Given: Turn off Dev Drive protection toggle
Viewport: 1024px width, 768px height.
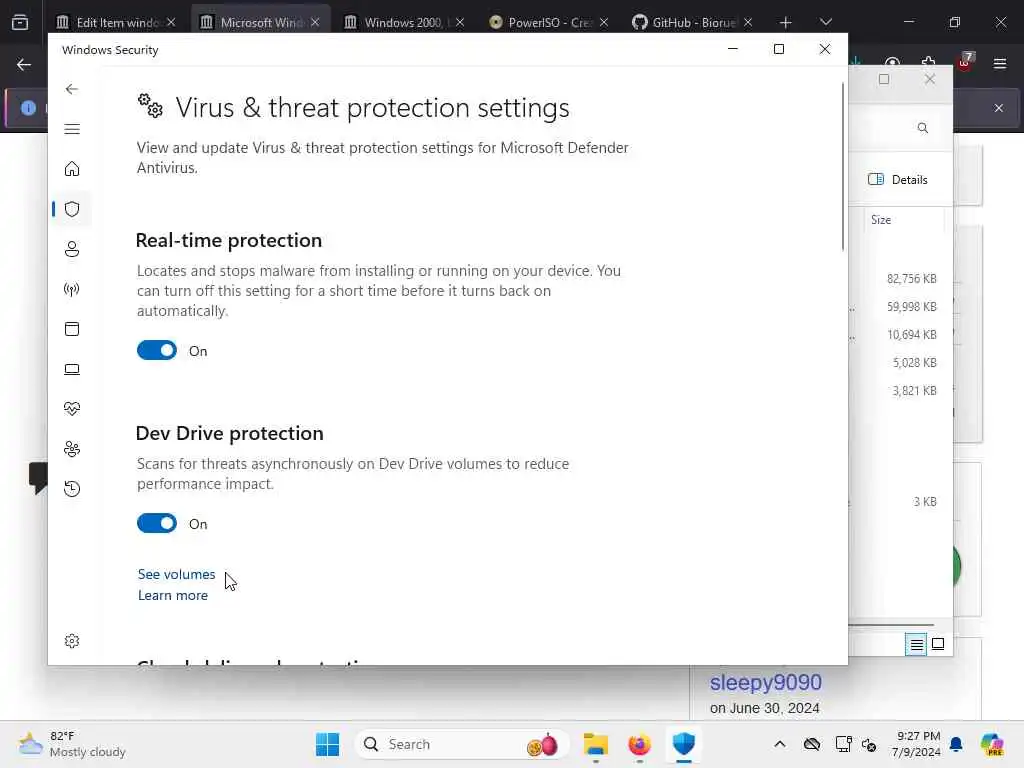Looking at the screenshot, I should click(157, 523).
